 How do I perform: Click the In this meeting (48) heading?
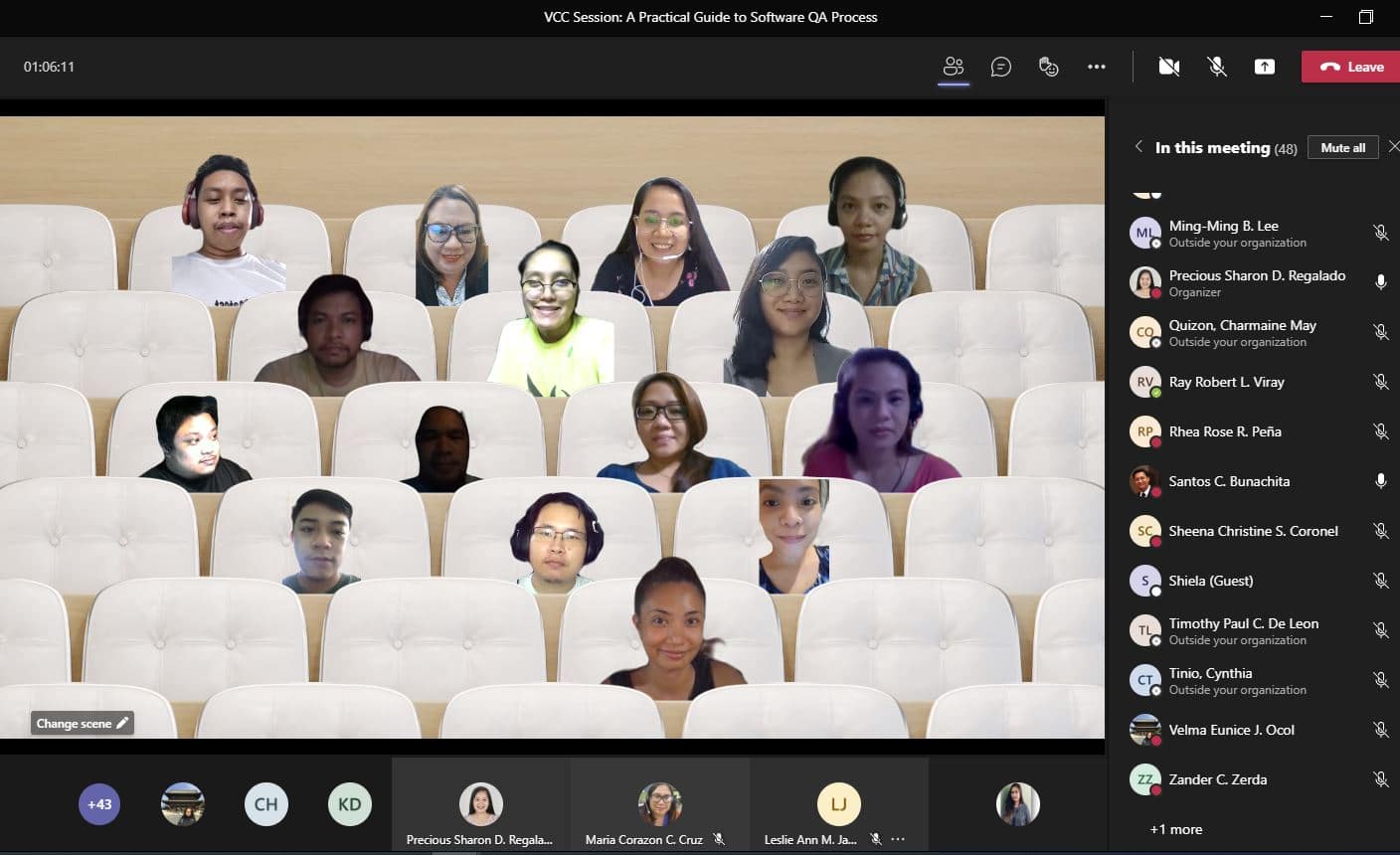tap(1226, 147)
